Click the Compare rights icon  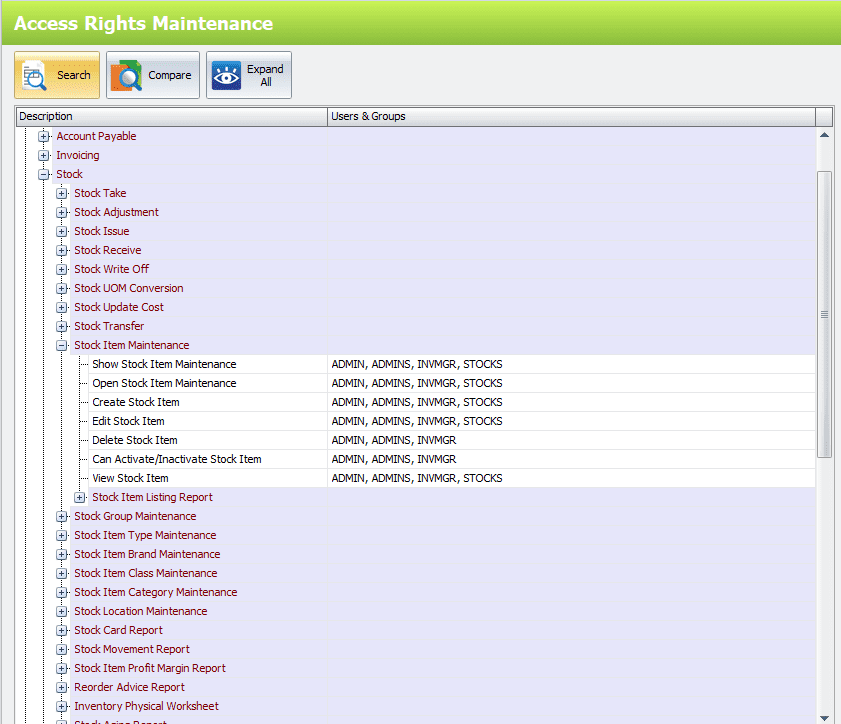coord(127,76)
